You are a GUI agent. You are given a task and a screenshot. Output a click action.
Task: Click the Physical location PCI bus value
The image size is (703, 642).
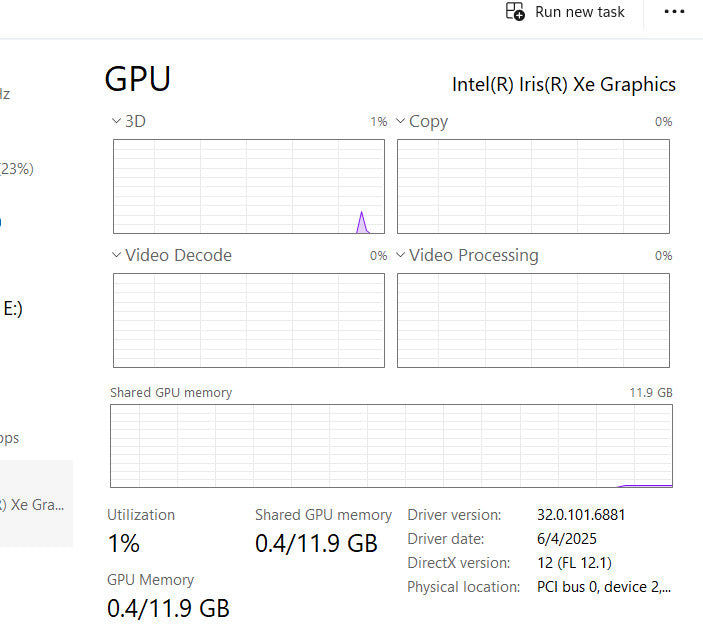604,587
